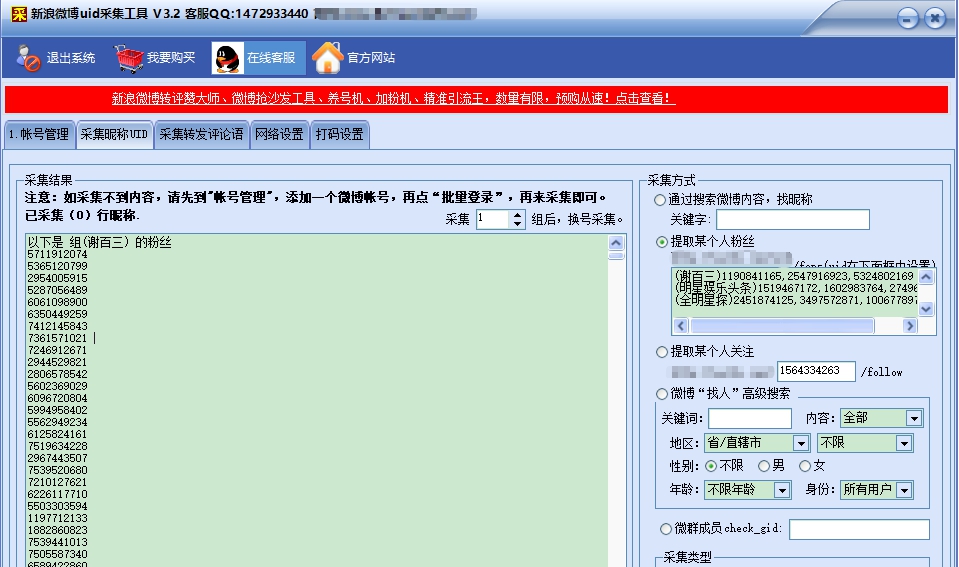Open the 身份 所有用户 dropdown
This screenshot has width=959, height=567.
(876, 490)
